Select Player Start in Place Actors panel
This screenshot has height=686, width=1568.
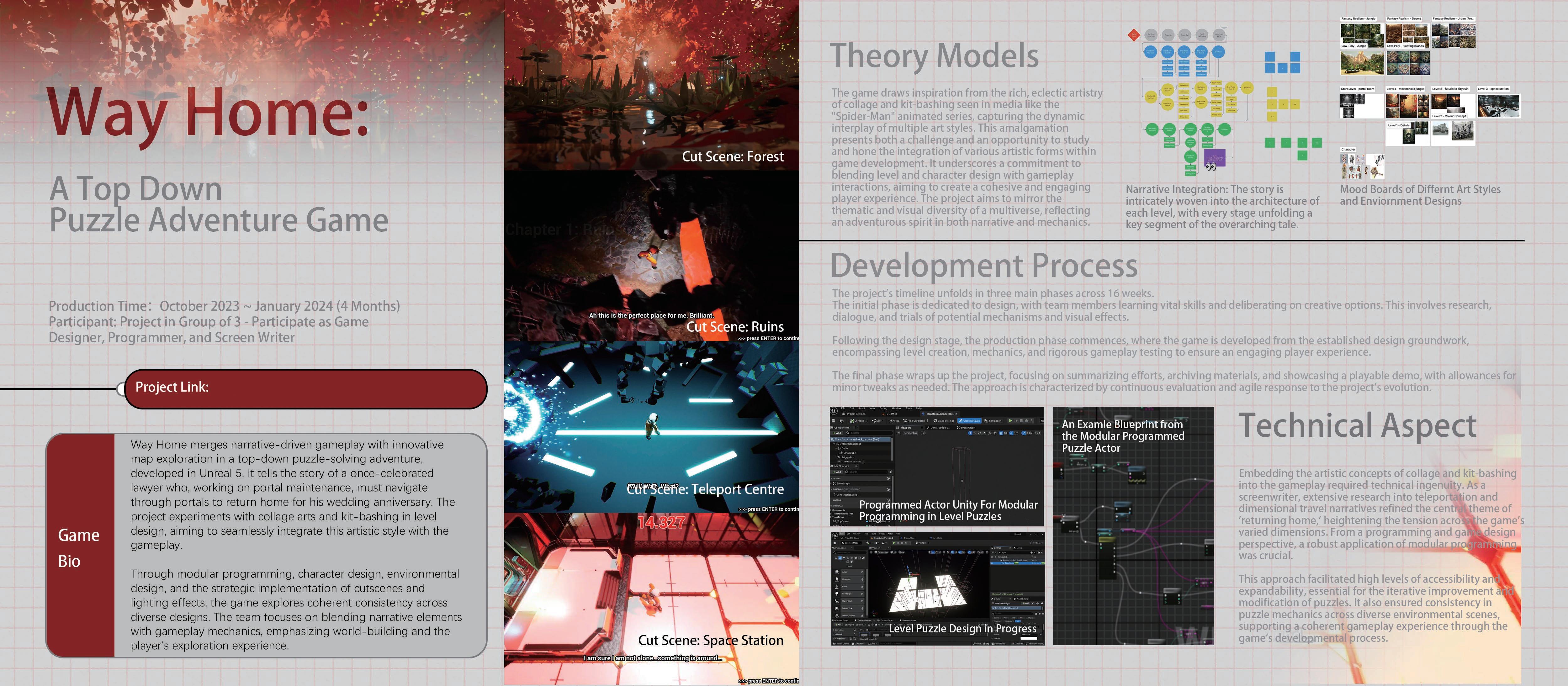[847, 601]
